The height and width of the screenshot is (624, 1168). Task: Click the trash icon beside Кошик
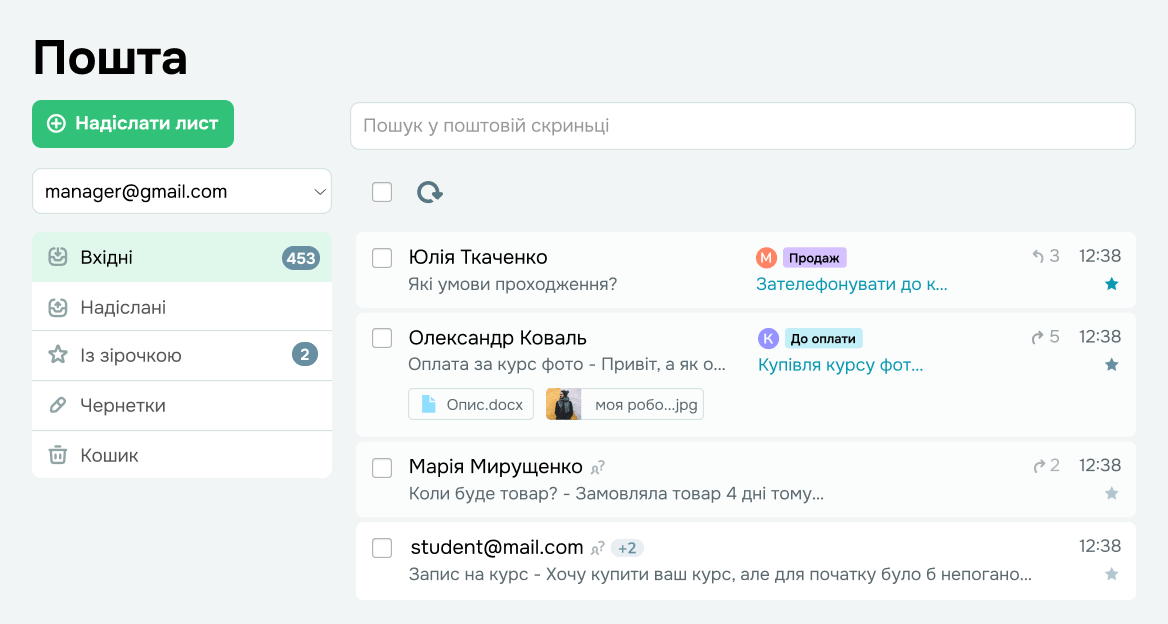(57, 455)
